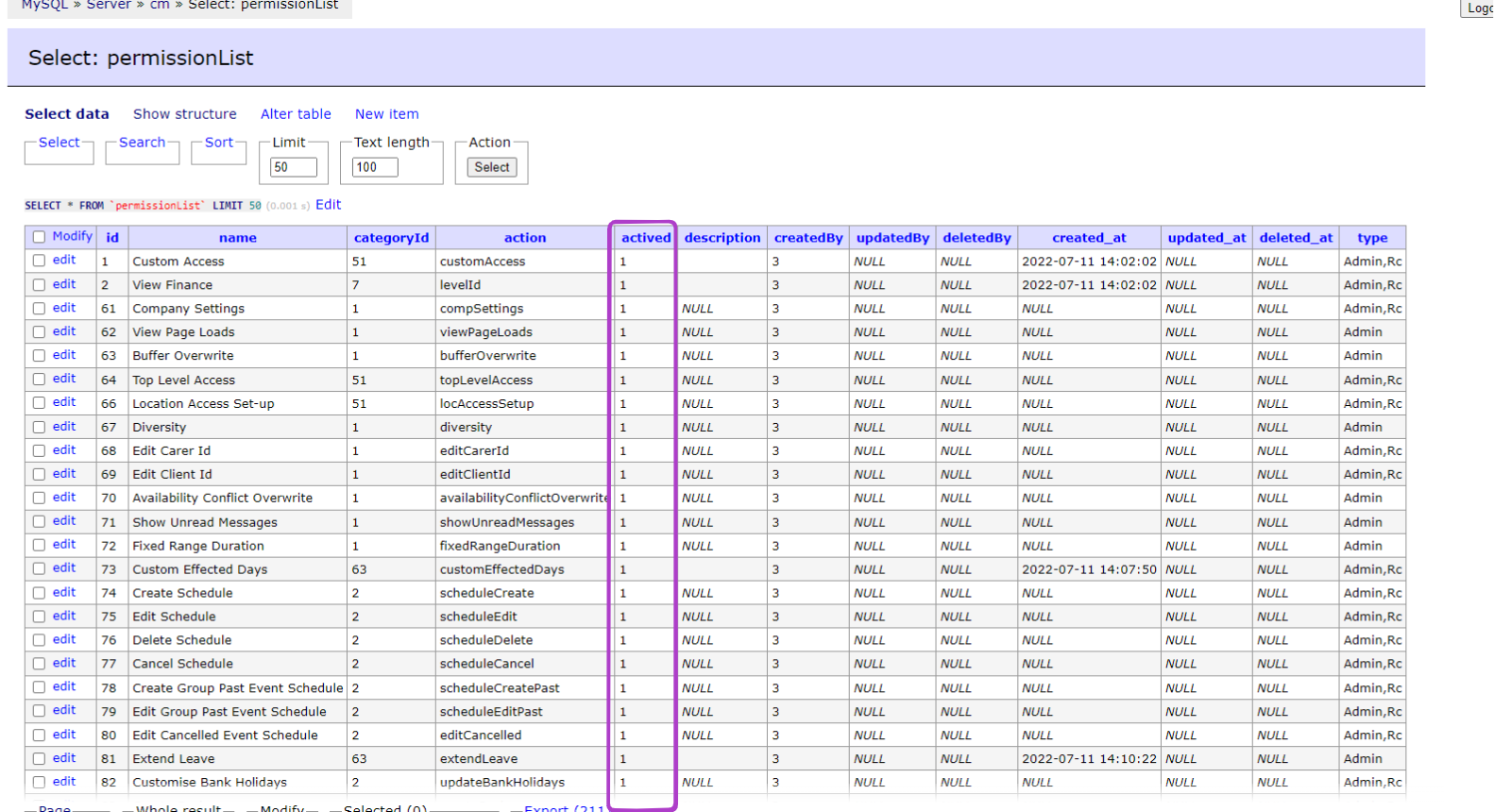Edit the Fixed Range Duration row
The width and height of the screenshot is (1494, 812).
pyautogui.click(x=64, y=545)
